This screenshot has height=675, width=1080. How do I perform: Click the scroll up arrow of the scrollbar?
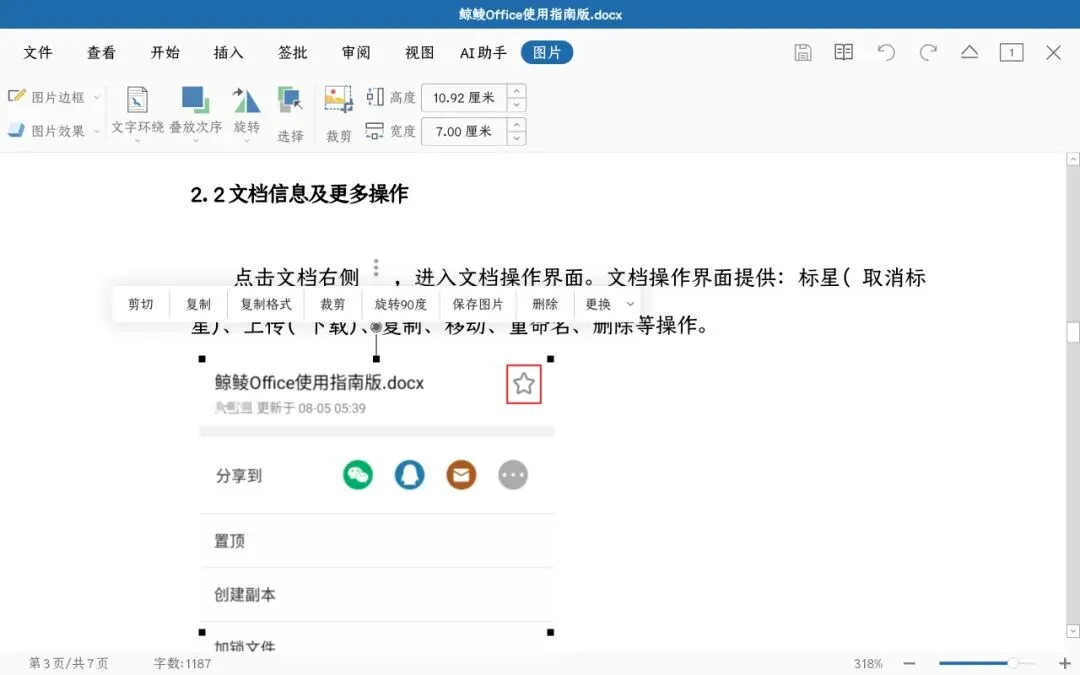pyautogui.click(x=1072, y=160)
